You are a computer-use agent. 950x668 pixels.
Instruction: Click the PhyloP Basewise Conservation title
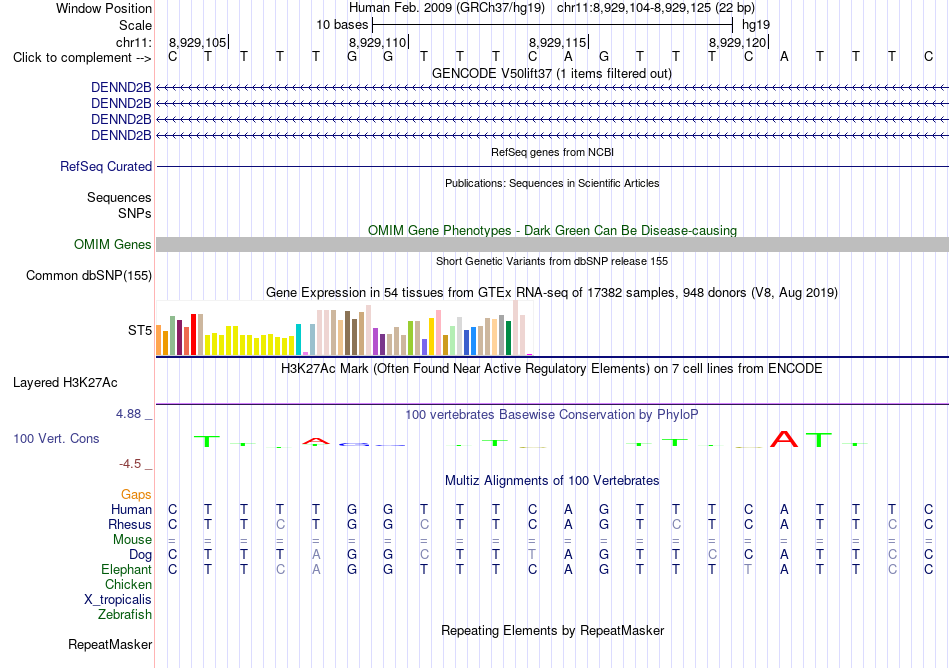[552, 414]
